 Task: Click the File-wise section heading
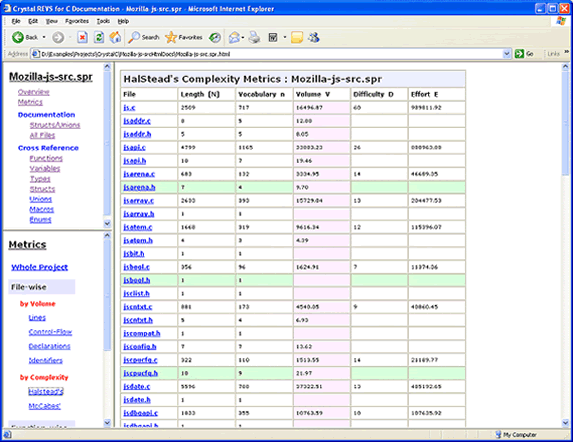pyautogui.click(x=29, y=287)
